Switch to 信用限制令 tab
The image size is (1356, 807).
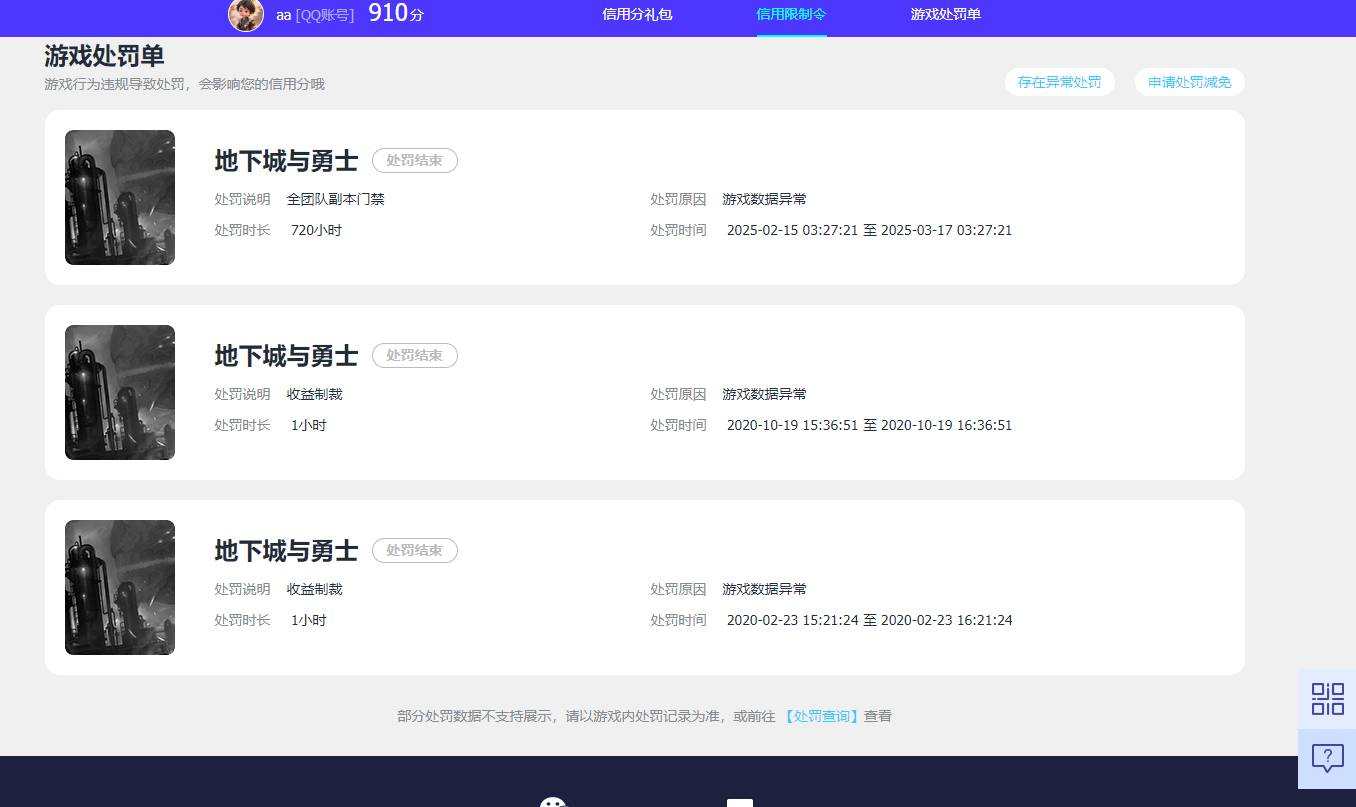click(x=791, y=15)
